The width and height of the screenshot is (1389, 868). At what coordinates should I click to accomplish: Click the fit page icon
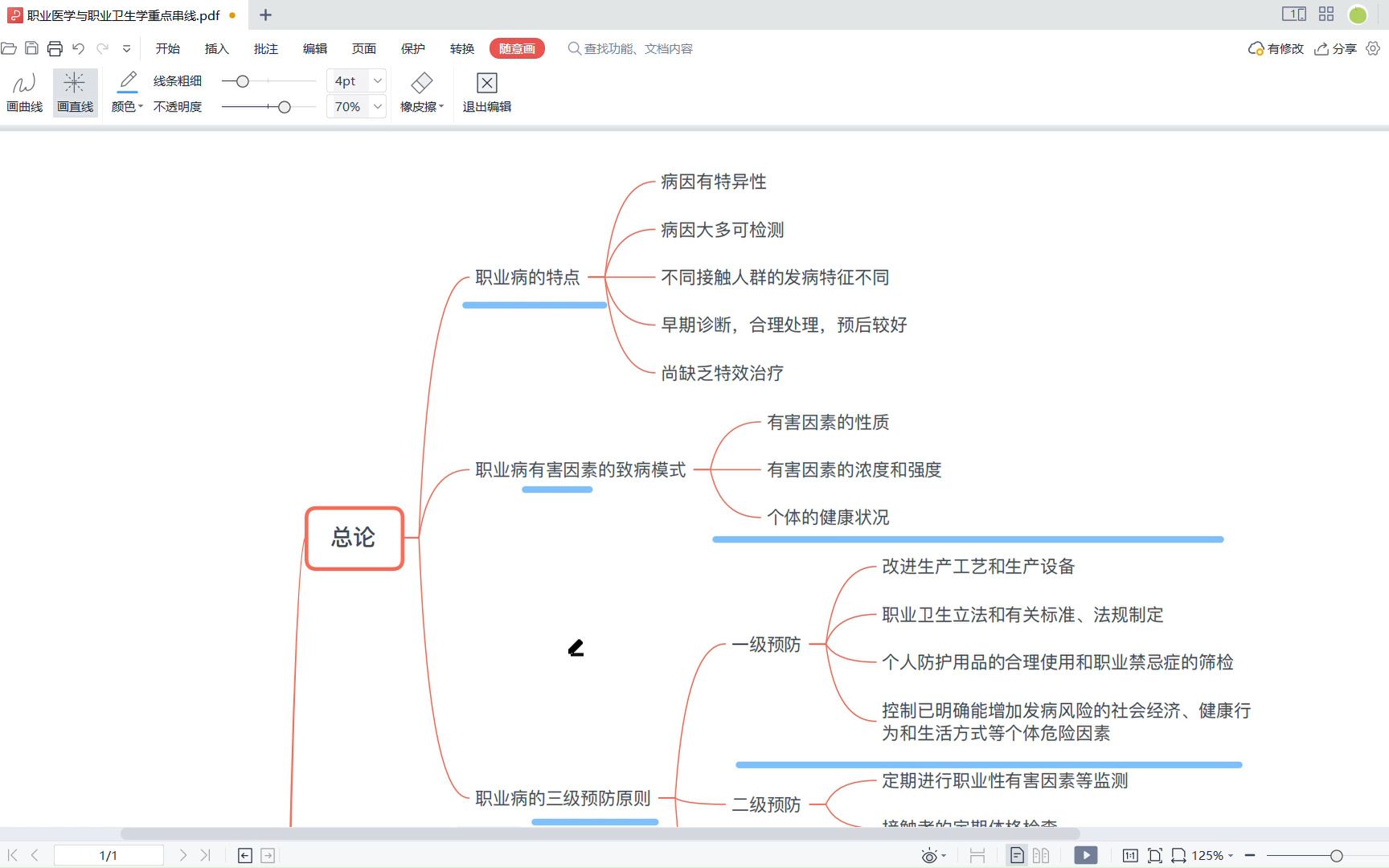coord(1155,856)
